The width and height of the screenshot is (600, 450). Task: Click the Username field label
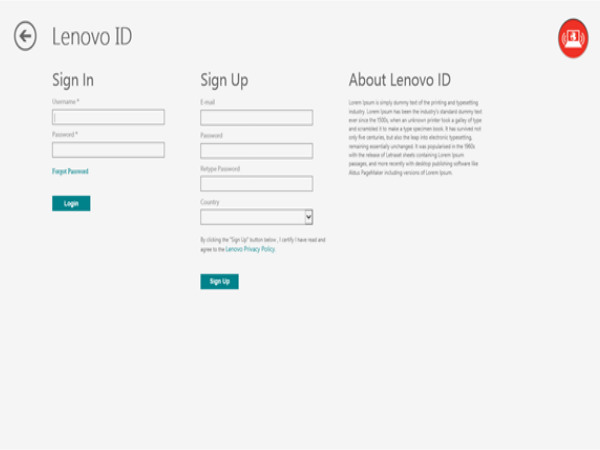(x=65, y=102)
